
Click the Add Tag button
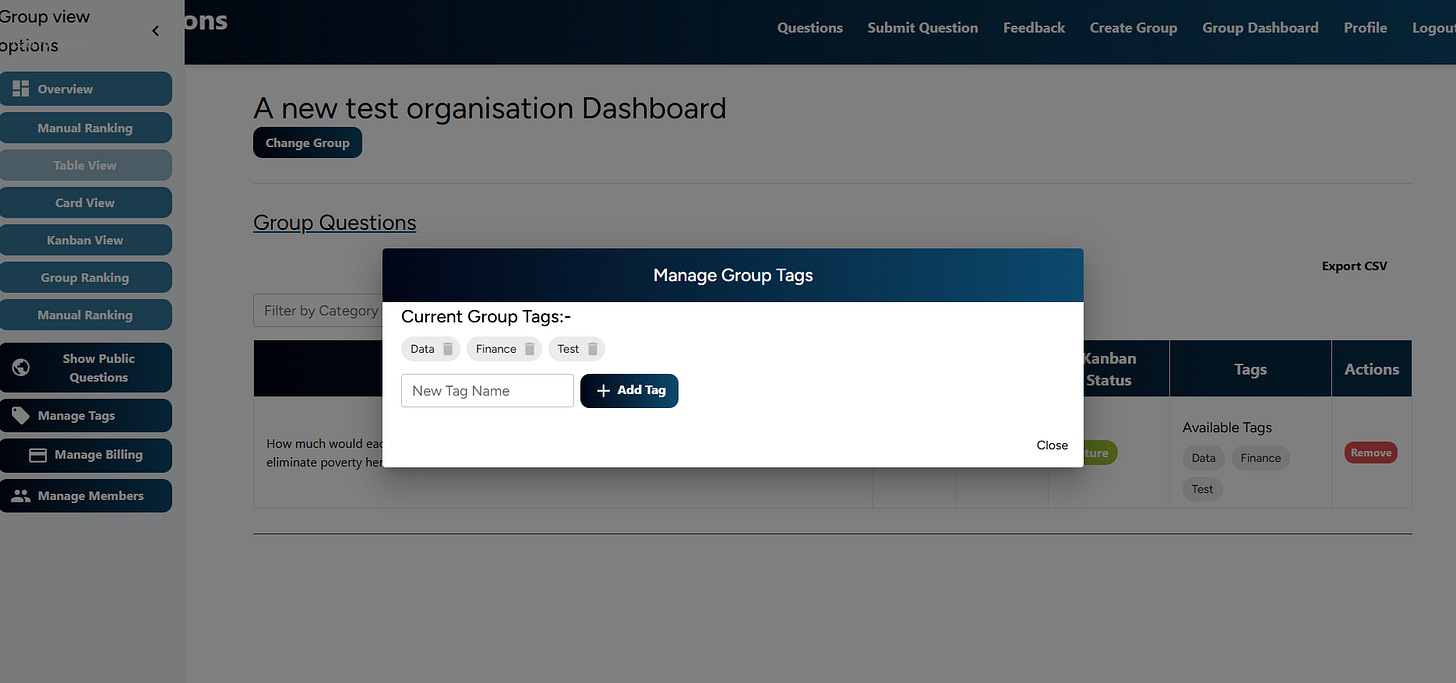(629, 391)
